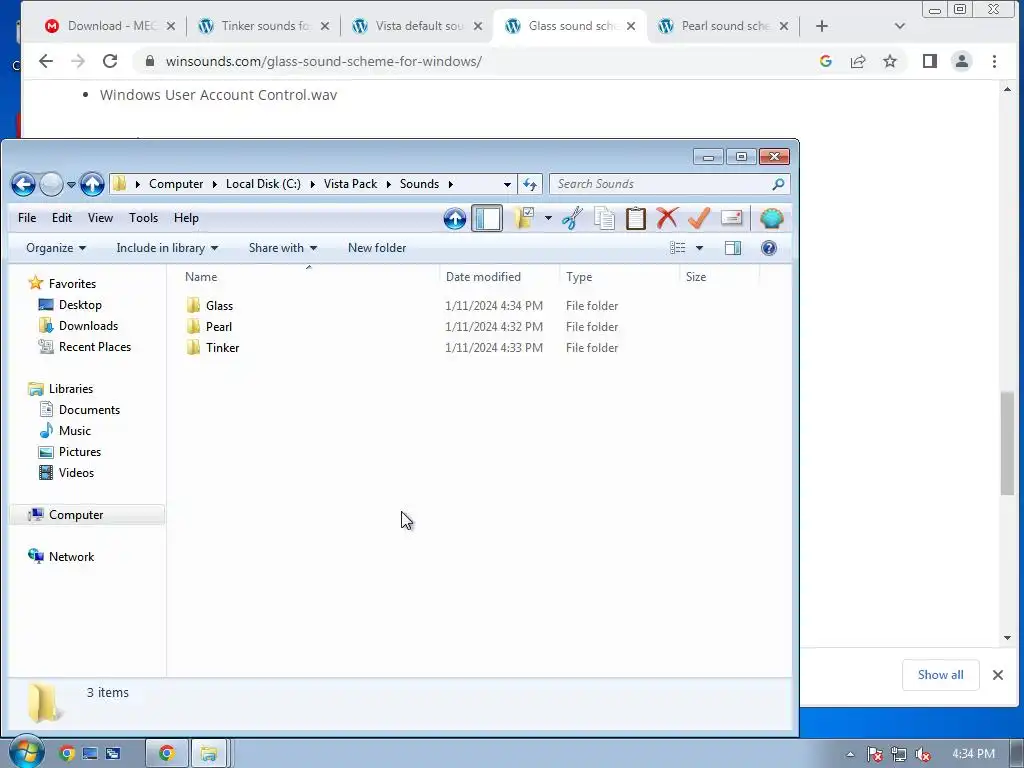Image resolution: width=1024 pixels, height=768 pixels.
Task: Select the Glass folder
Action: pos(219,306)
